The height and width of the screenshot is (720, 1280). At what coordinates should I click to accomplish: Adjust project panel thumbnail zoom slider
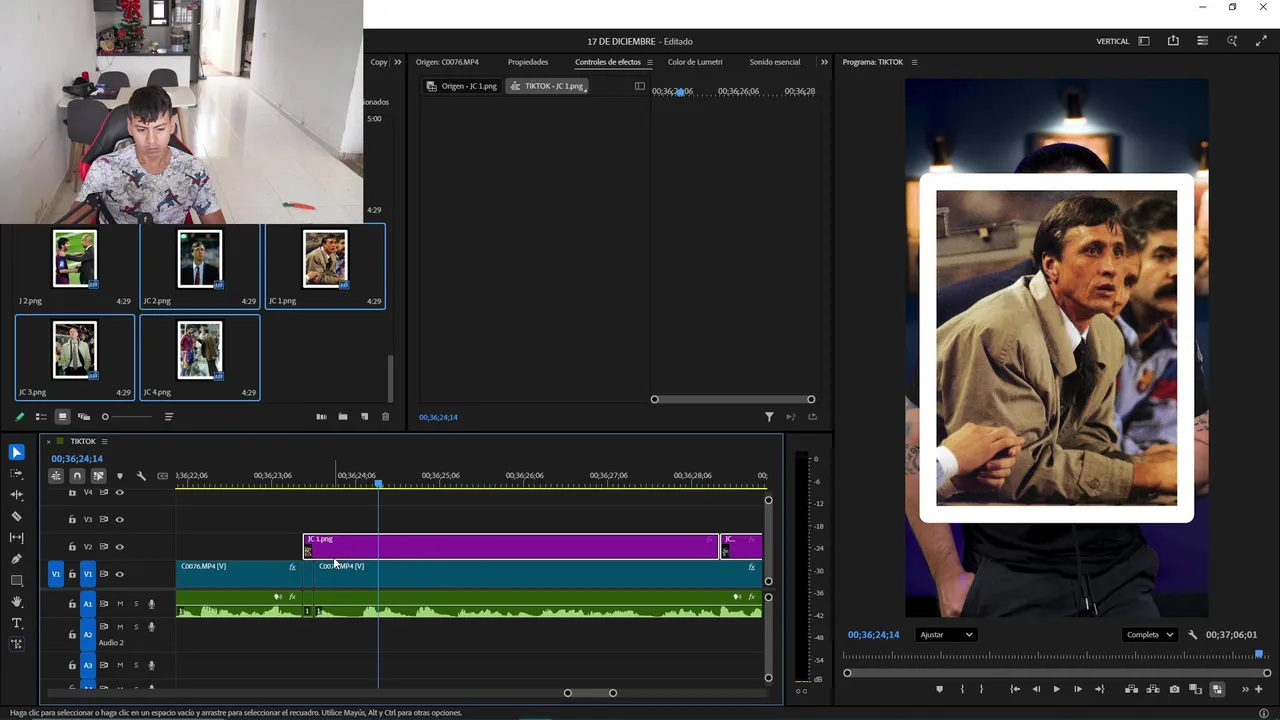click(x=128, y=417)
